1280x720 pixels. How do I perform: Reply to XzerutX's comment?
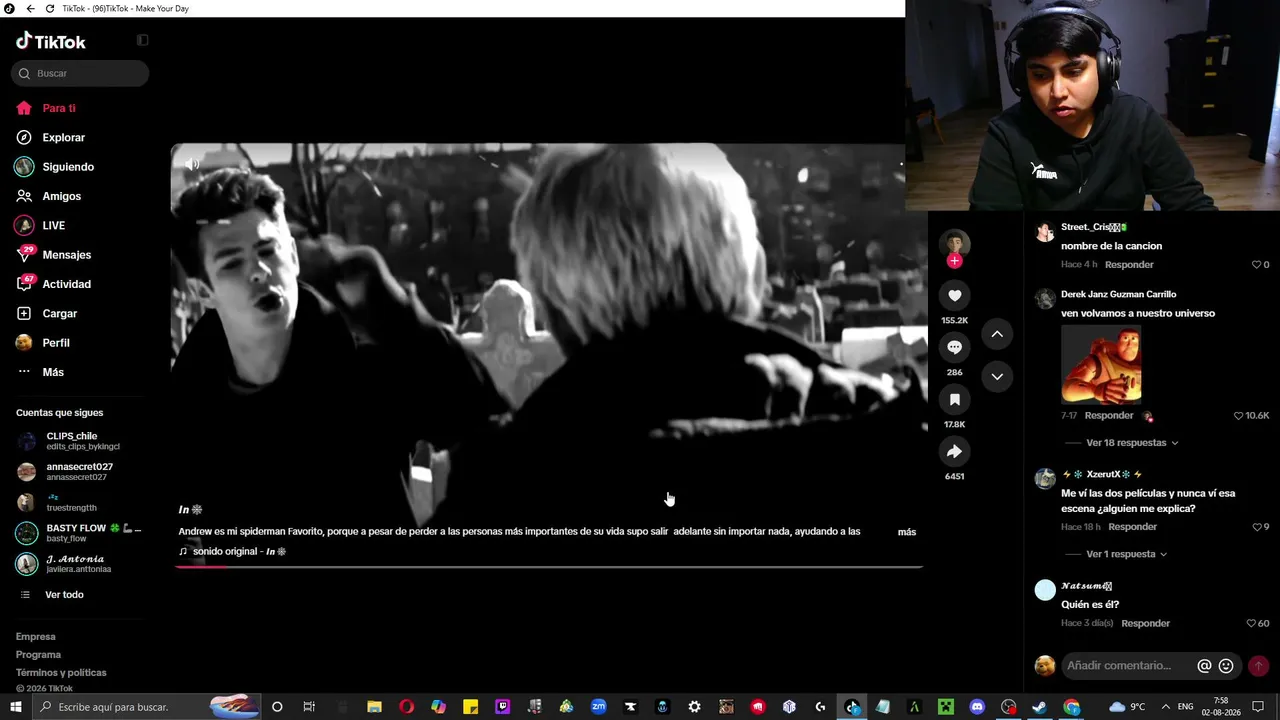pos(1133,527)
